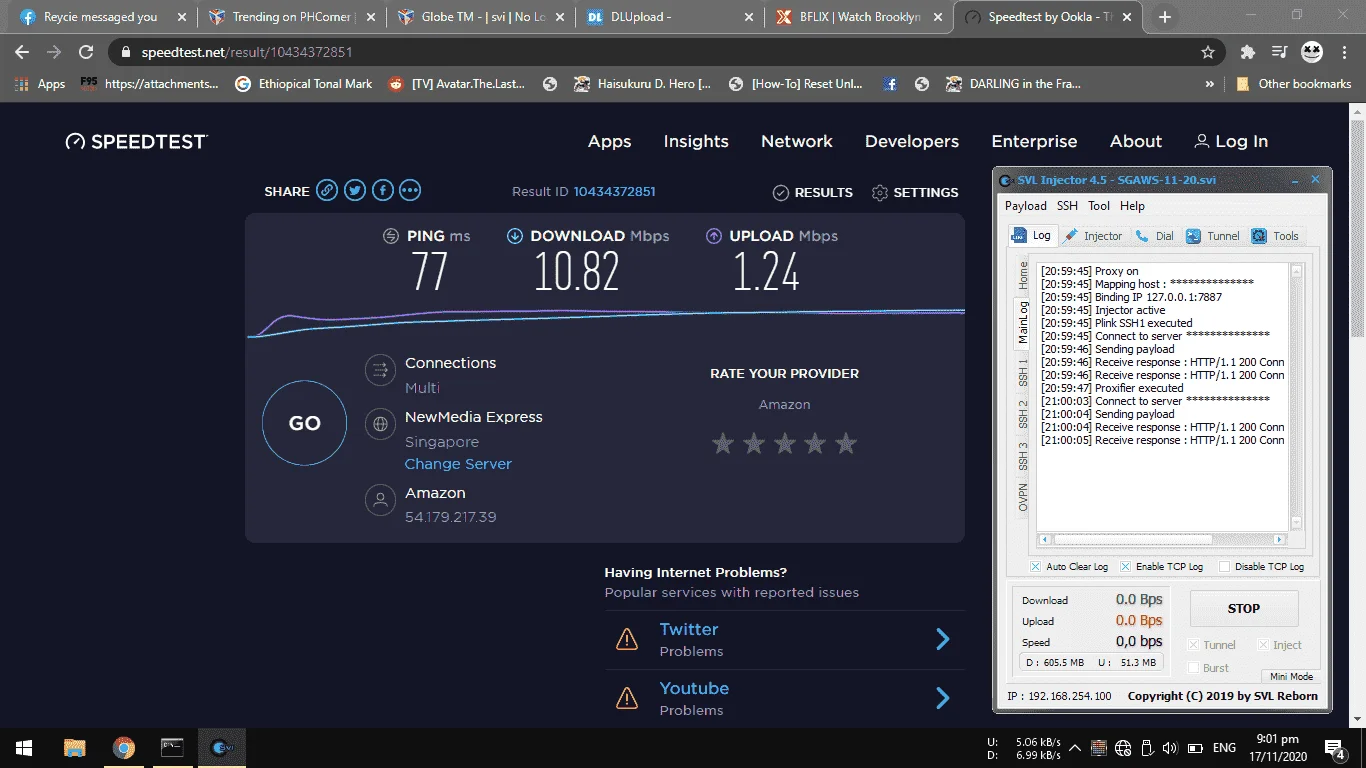Go back to the previous page
Image resolution: width=1366 pixels, height=768 pixels.
pyautogui.click(x=22, y=52)
